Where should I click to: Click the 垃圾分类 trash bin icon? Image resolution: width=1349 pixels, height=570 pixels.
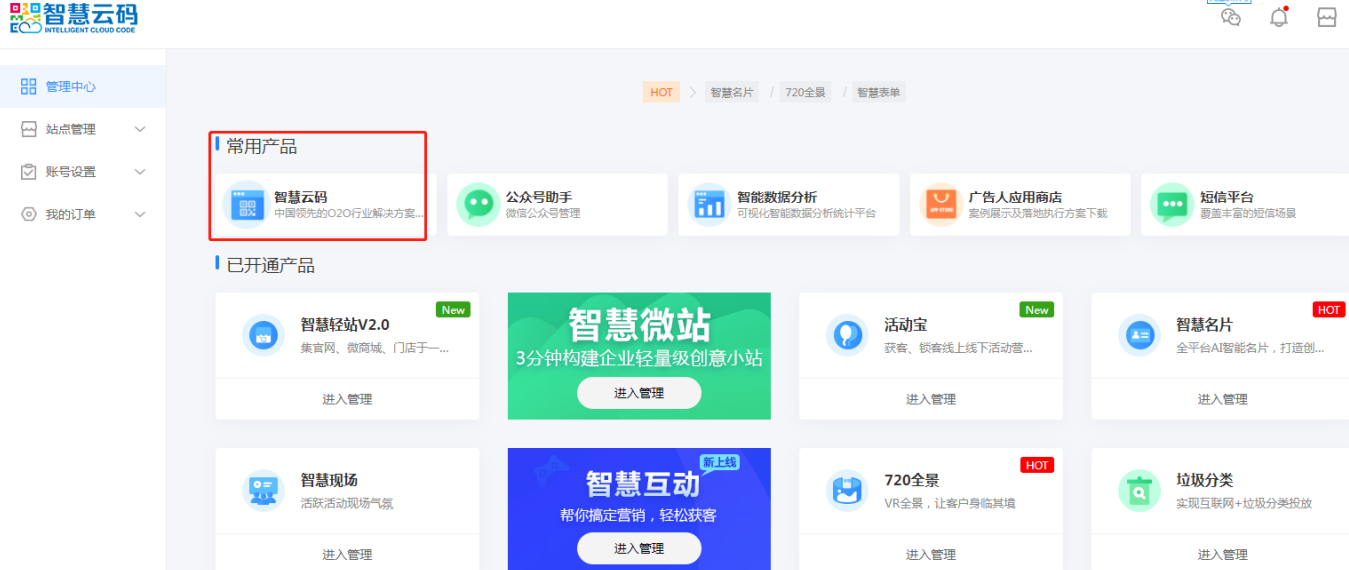tap(1138, 490)
